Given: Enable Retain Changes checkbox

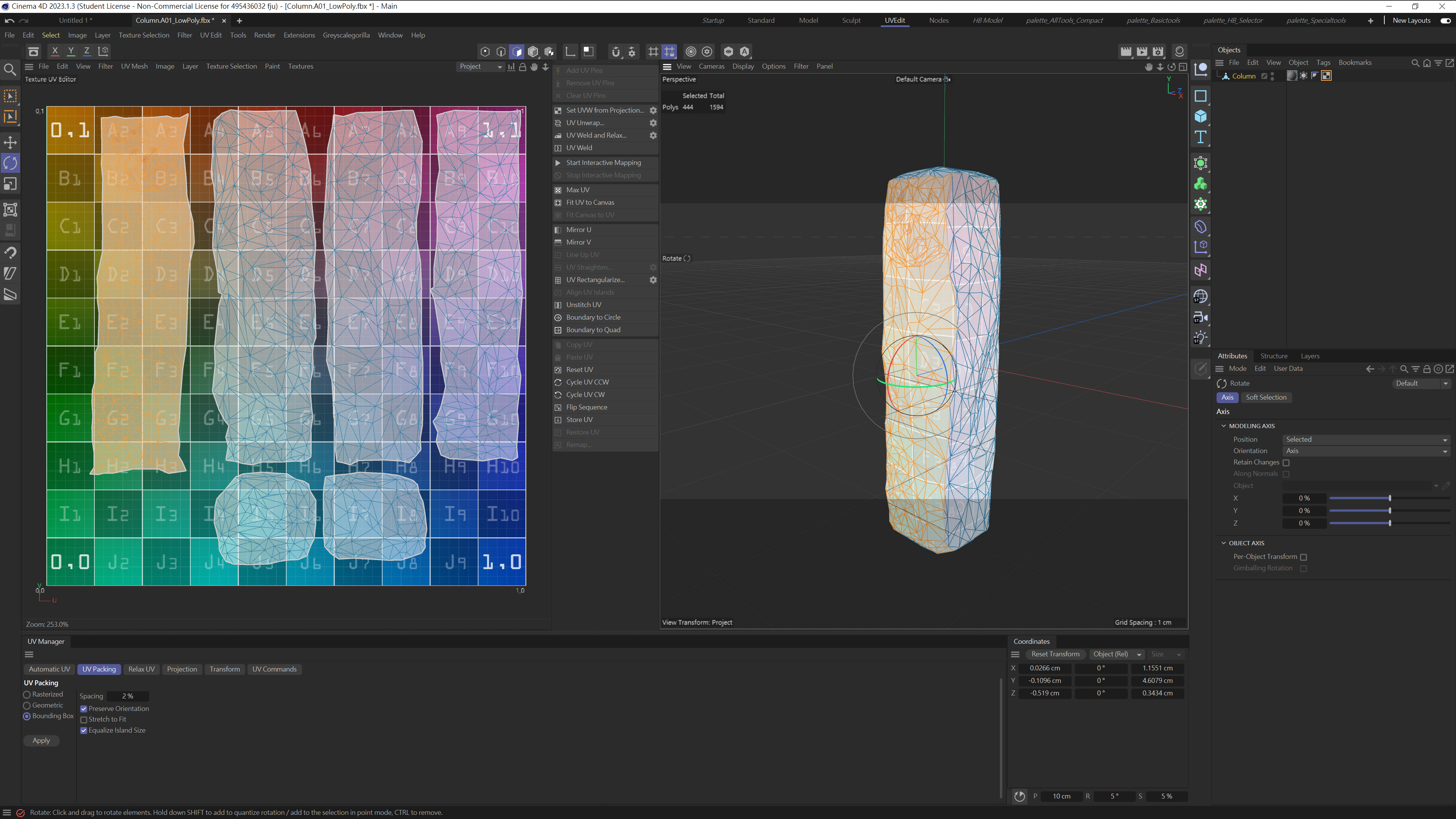Looking at the screenshot, I should tap(1286, 462).
